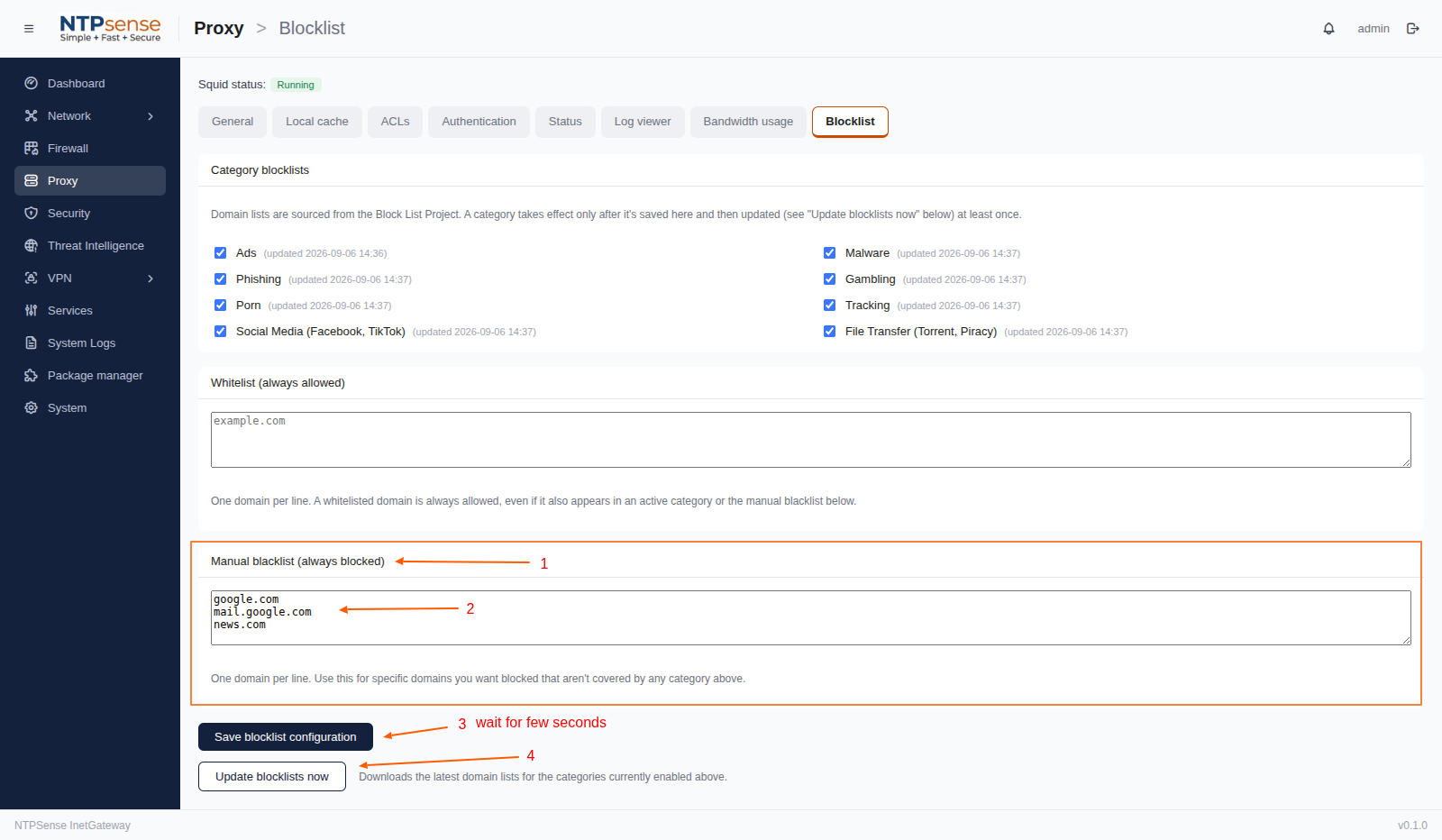Click the Threat Intelligence globe icon
This screenshot has height=840, width=1442.
tap(31, 245)
